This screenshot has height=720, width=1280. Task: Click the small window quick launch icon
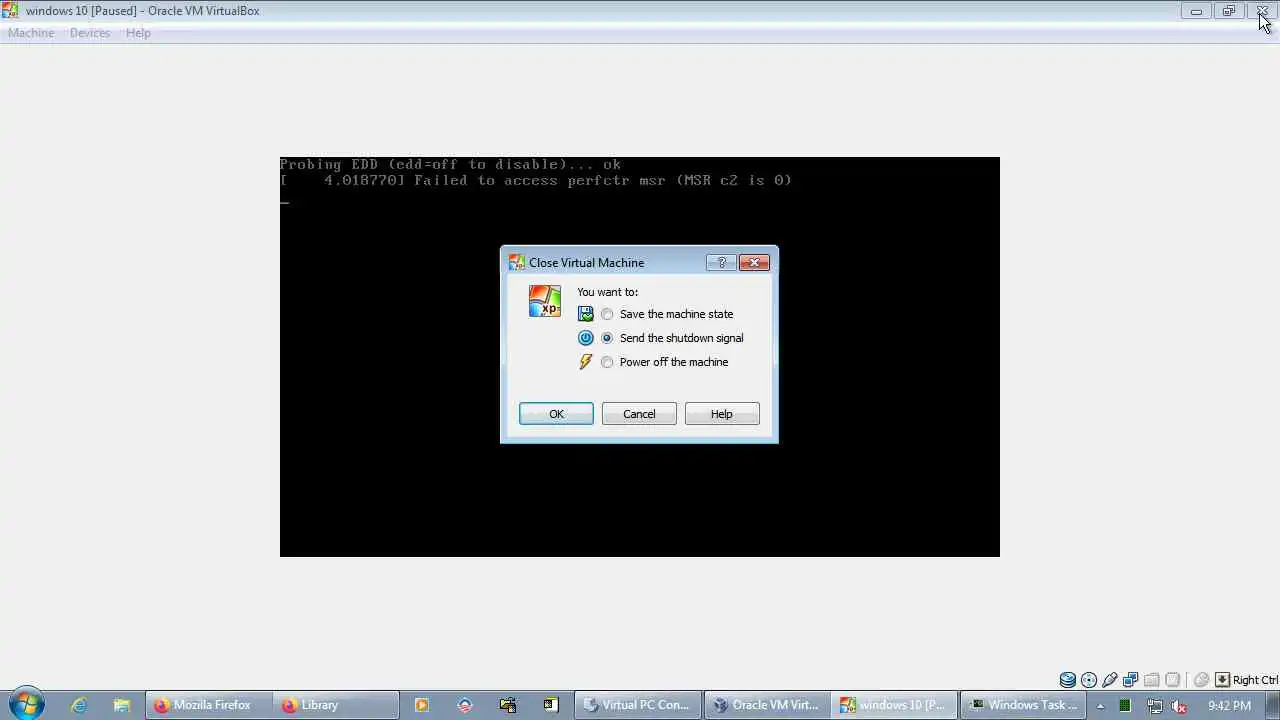point(550,705)
